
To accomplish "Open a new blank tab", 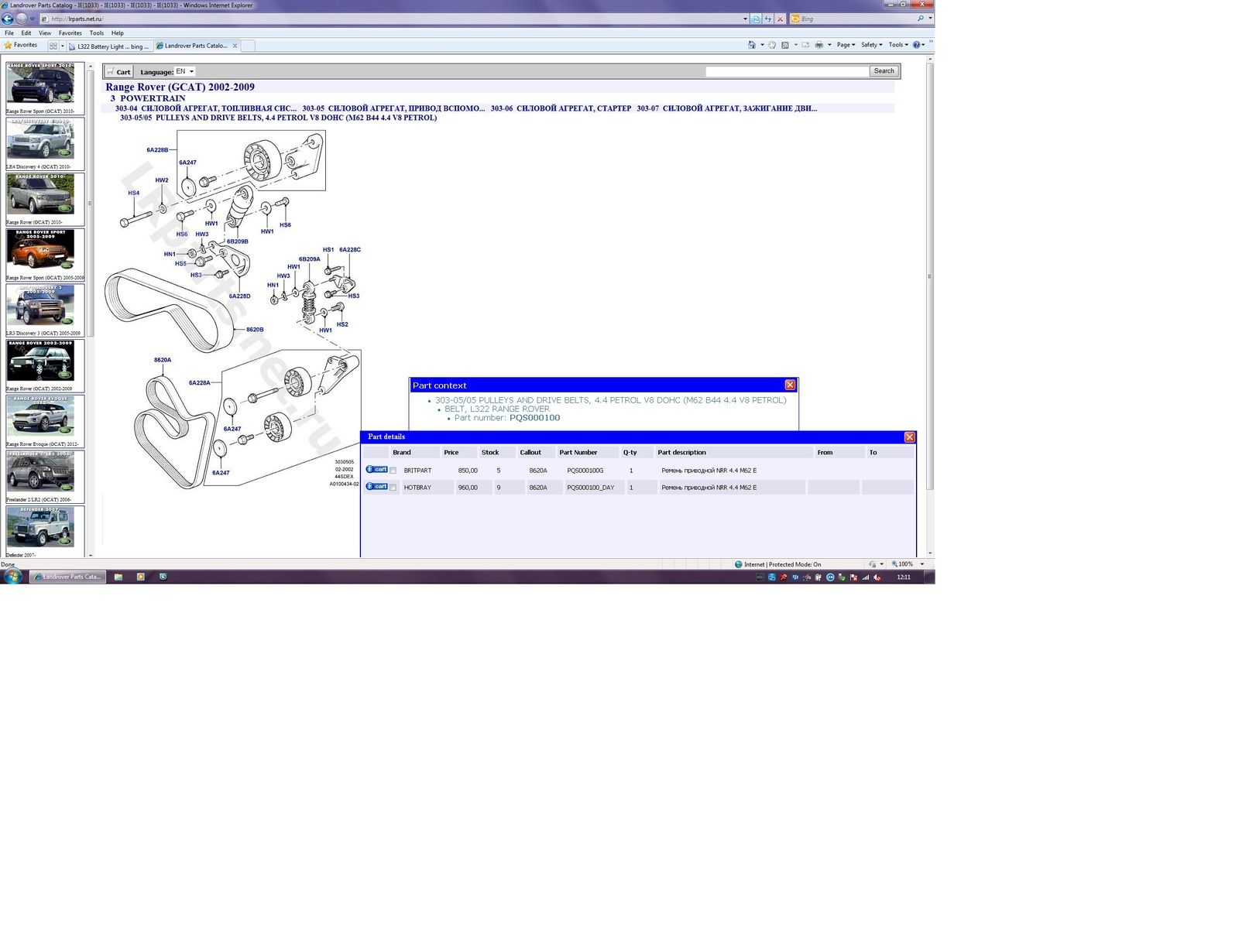I will point(248,46).
